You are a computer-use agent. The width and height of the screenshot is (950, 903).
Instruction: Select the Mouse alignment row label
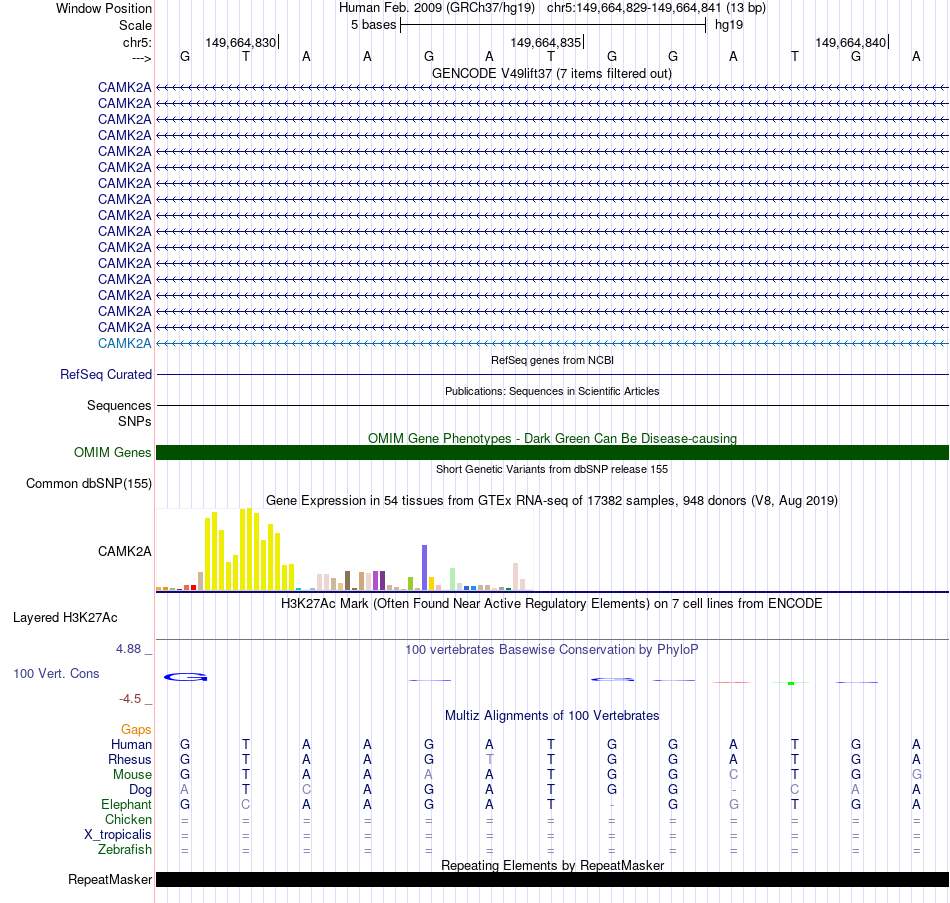(132, 775)
